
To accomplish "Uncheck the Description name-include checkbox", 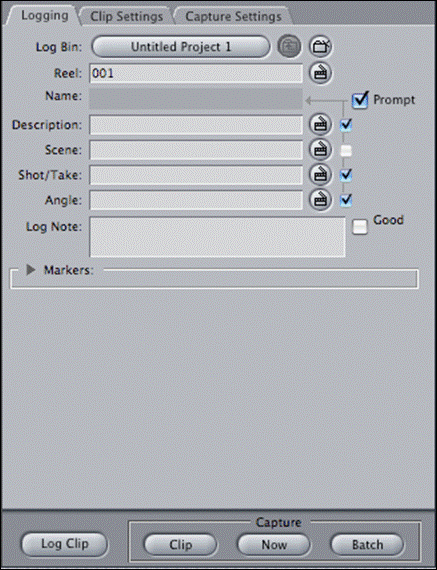I will (346, 125).
